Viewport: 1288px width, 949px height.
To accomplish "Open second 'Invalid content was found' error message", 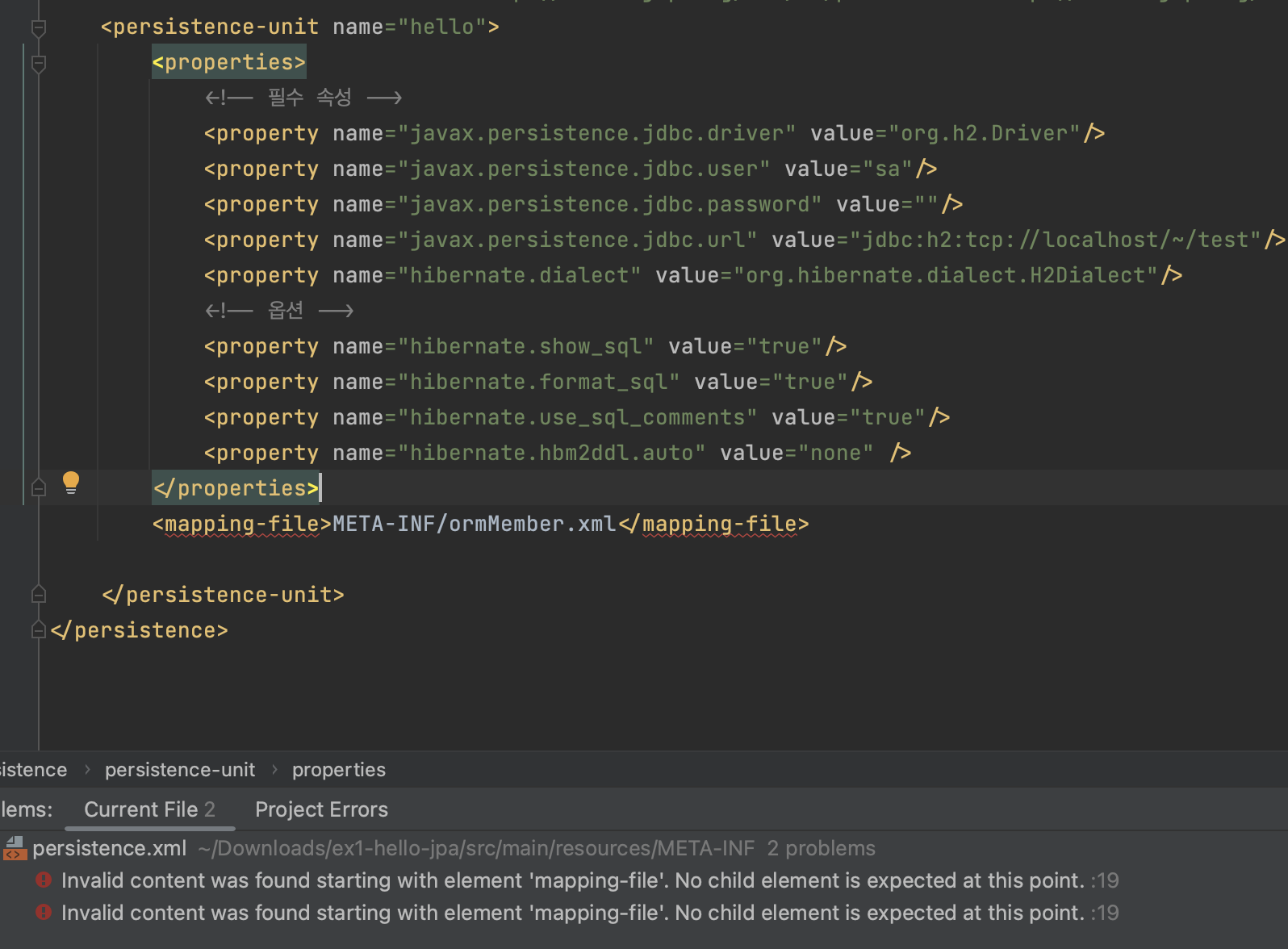I will click(x=573, y=913).
